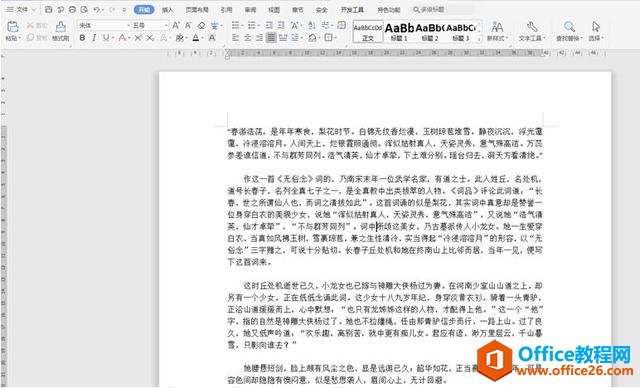Viewport: 640px width, 388px height.
Task: Switch to the 页面布局 ribbon tab
Action: click(197, 9)
